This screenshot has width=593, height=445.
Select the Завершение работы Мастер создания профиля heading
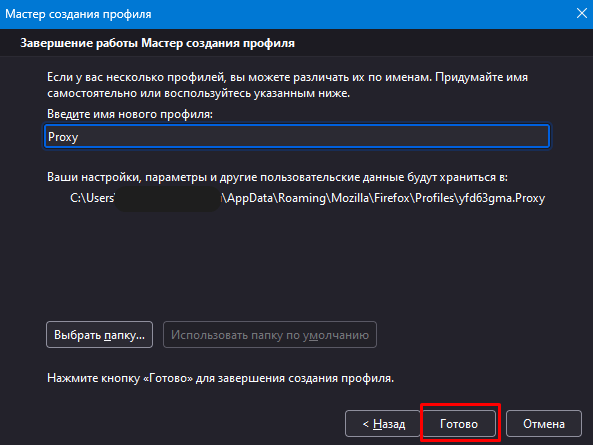pyautogui.click(x=157, y=43)
